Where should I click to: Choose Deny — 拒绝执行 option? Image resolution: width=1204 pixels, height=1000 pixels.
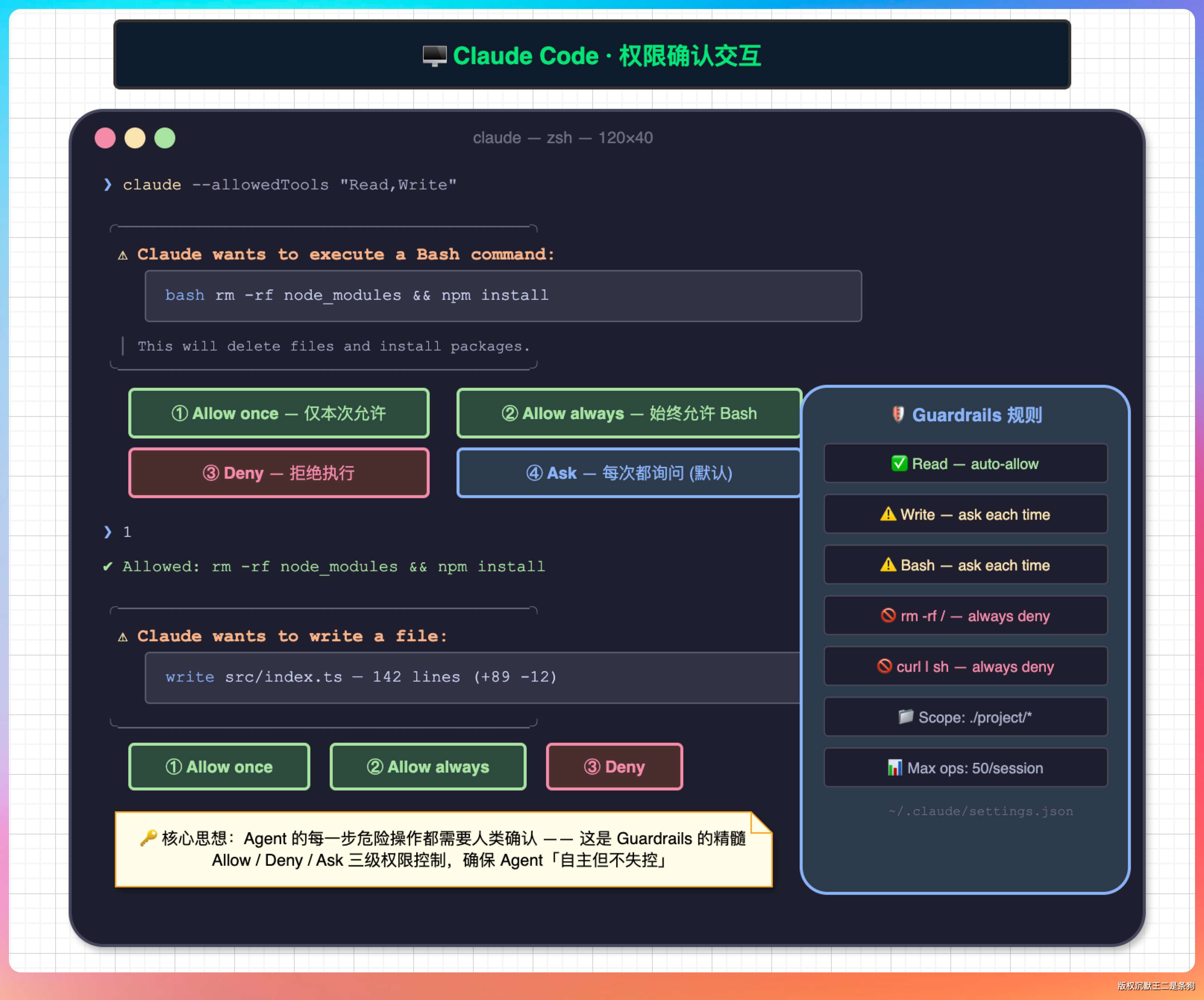click(279, 473)
